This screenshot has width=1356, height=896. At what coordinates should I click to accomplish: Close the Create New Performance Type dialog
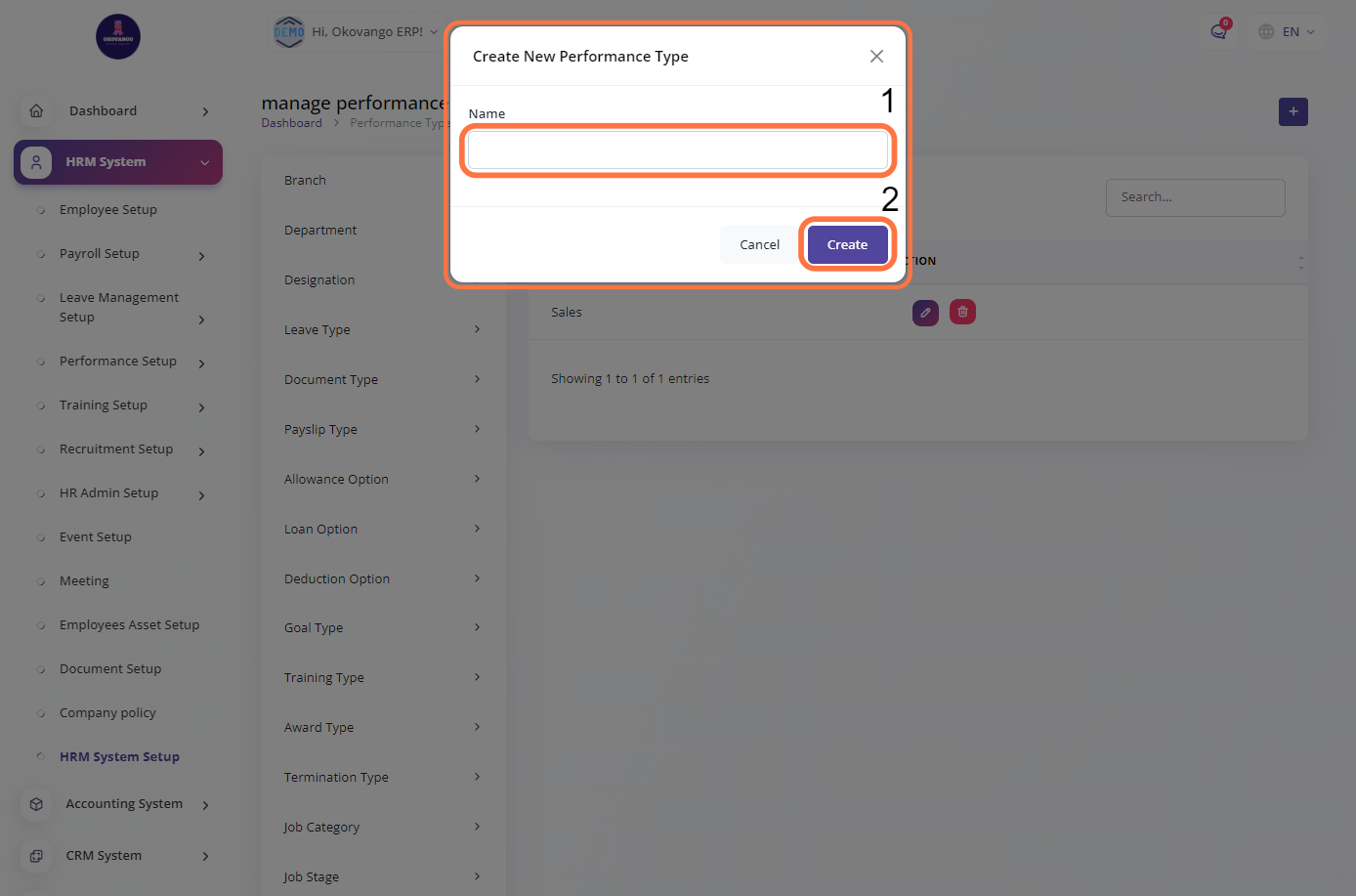(x=876, y=57)
